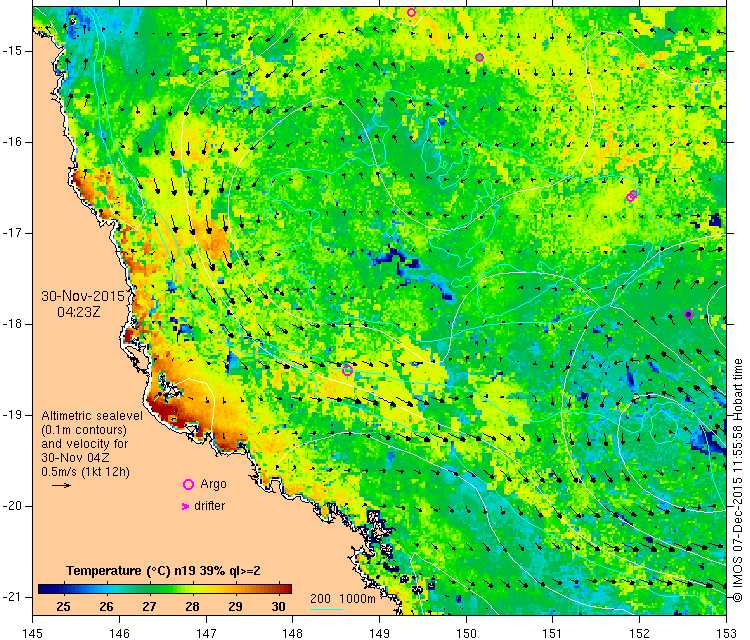Image resolution: width=750 pixels, height=640 pixels.
Task: Click the '-15' latitude axis label
Action: tap(11, 51)
